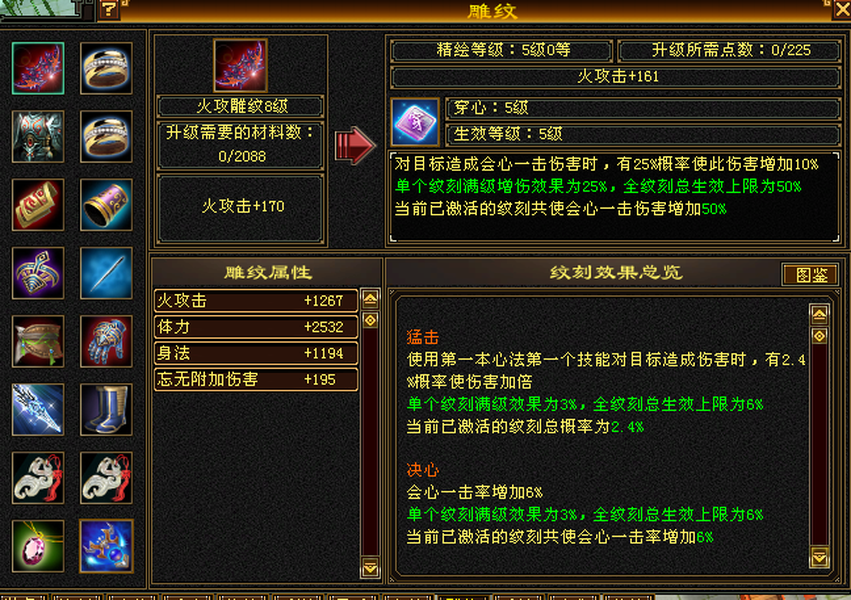Image resolution: width=851 pixels, height=600 pixels.
Task: Select the purple glove bracer equipment icon
Action: click(106, 205)
